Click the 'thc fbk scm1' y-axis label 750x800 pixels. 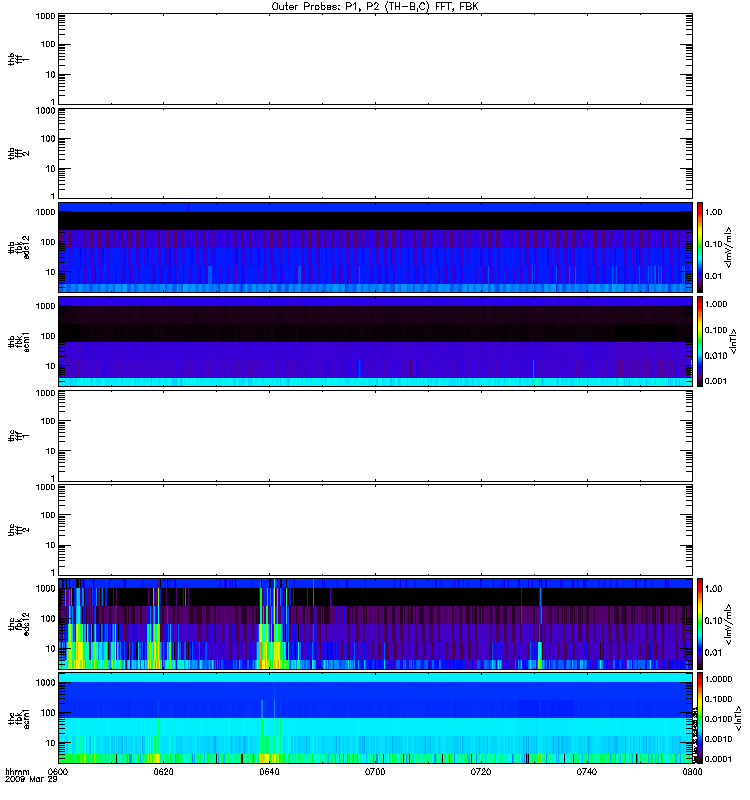19,718
